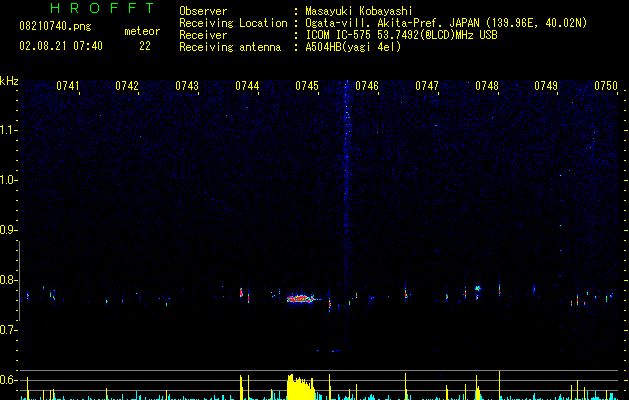Image resolution: width=629 pixels, height=400 pixels.
Task: Click the meteor count 22
Action: pyautogui.click(x=145, y=46)
